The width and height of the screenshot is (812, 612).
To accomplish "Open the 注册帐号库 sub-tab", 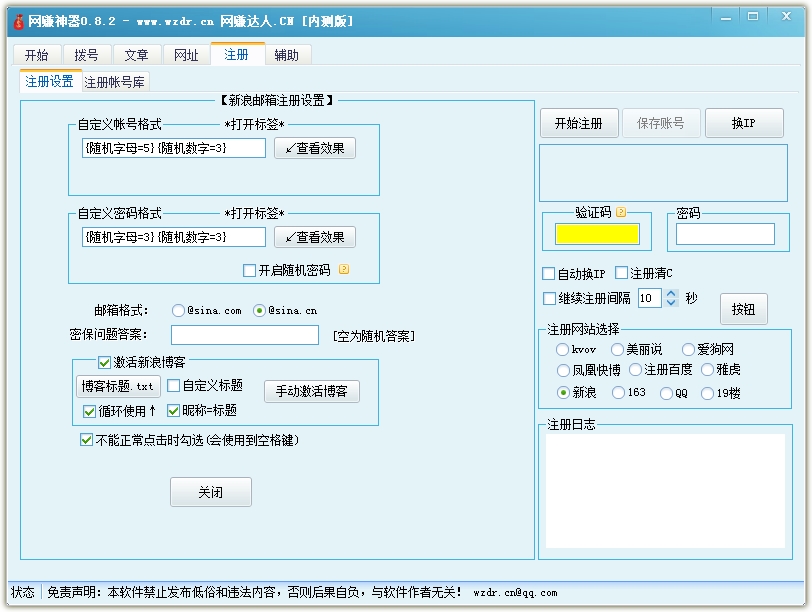I will (x=114, y=82).
